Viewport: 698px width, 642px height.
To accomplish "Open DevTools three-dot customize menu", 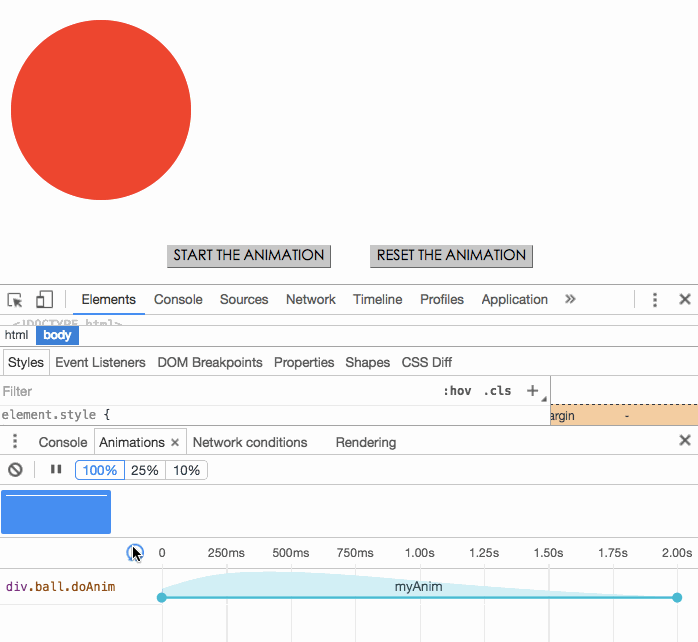I will pos(655,300).
